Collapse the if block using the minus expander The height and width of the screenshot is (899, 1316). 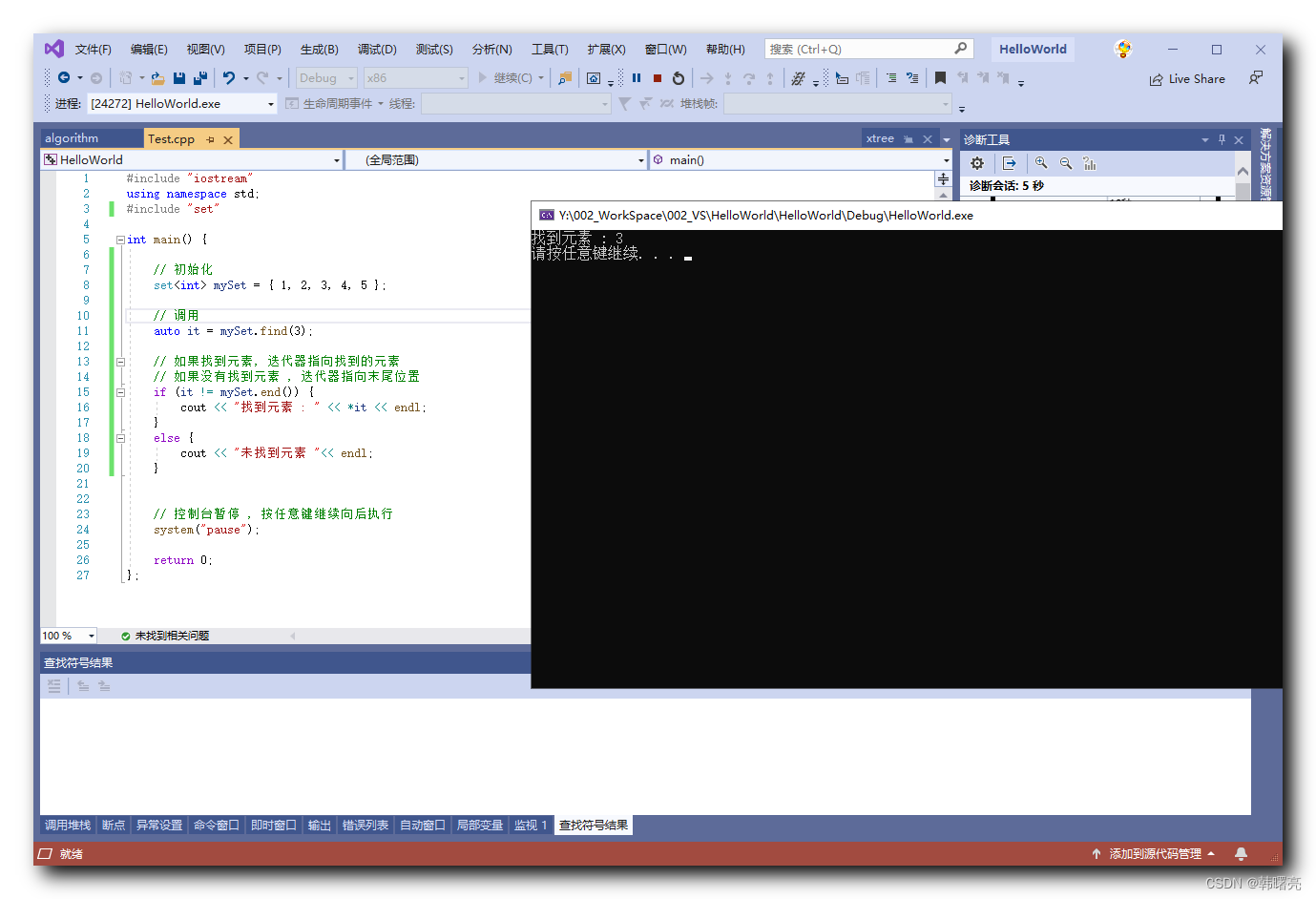pos(120,391)
